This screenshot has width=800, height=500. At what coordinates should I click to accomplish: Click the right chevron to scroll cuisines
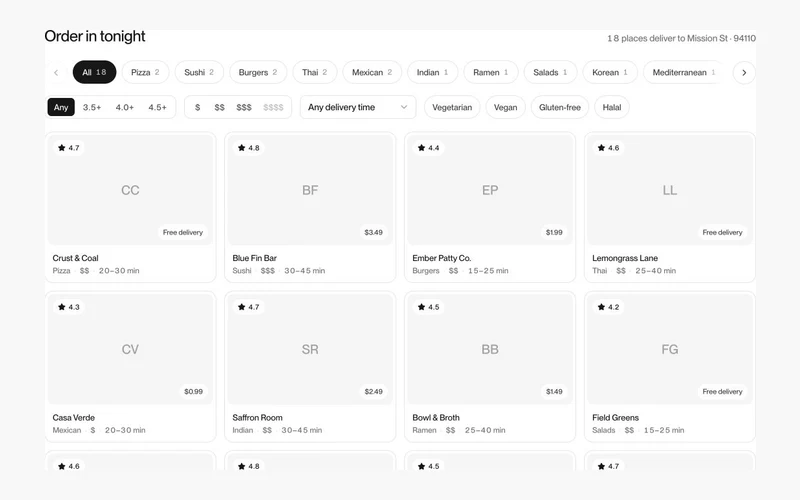744,72
